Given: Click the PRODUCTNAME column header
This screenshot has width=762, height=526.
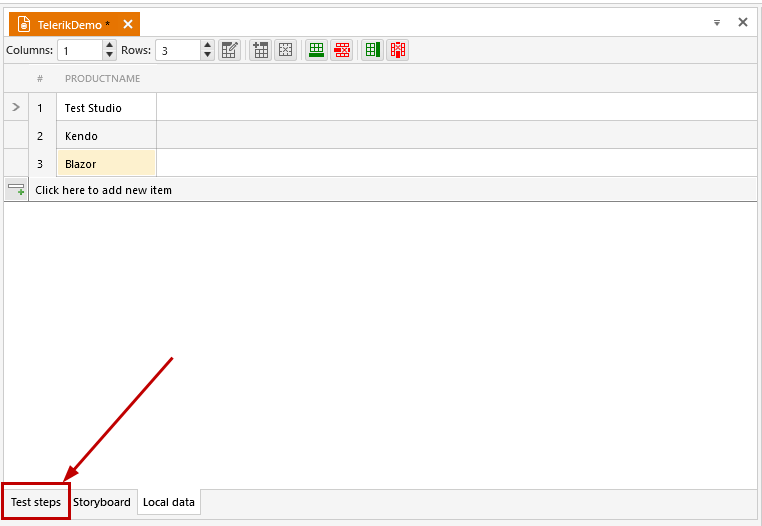Looking at the screenshot, I should click(103, 79).
